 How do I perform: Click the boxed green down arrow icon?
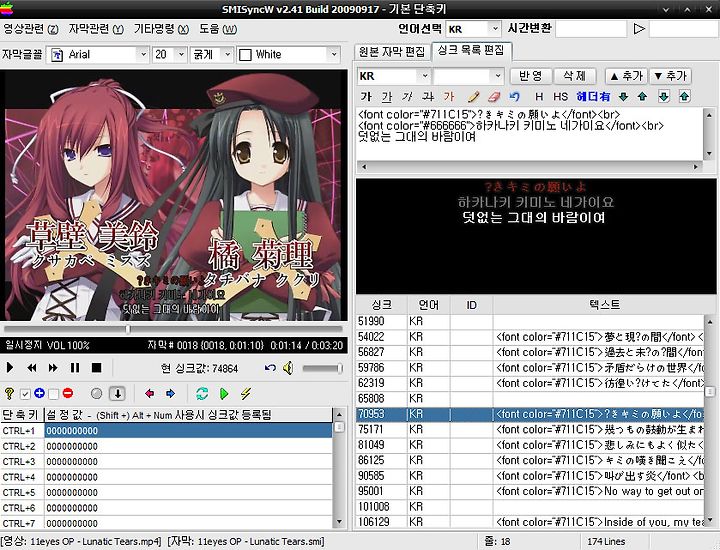click(664, 96)
